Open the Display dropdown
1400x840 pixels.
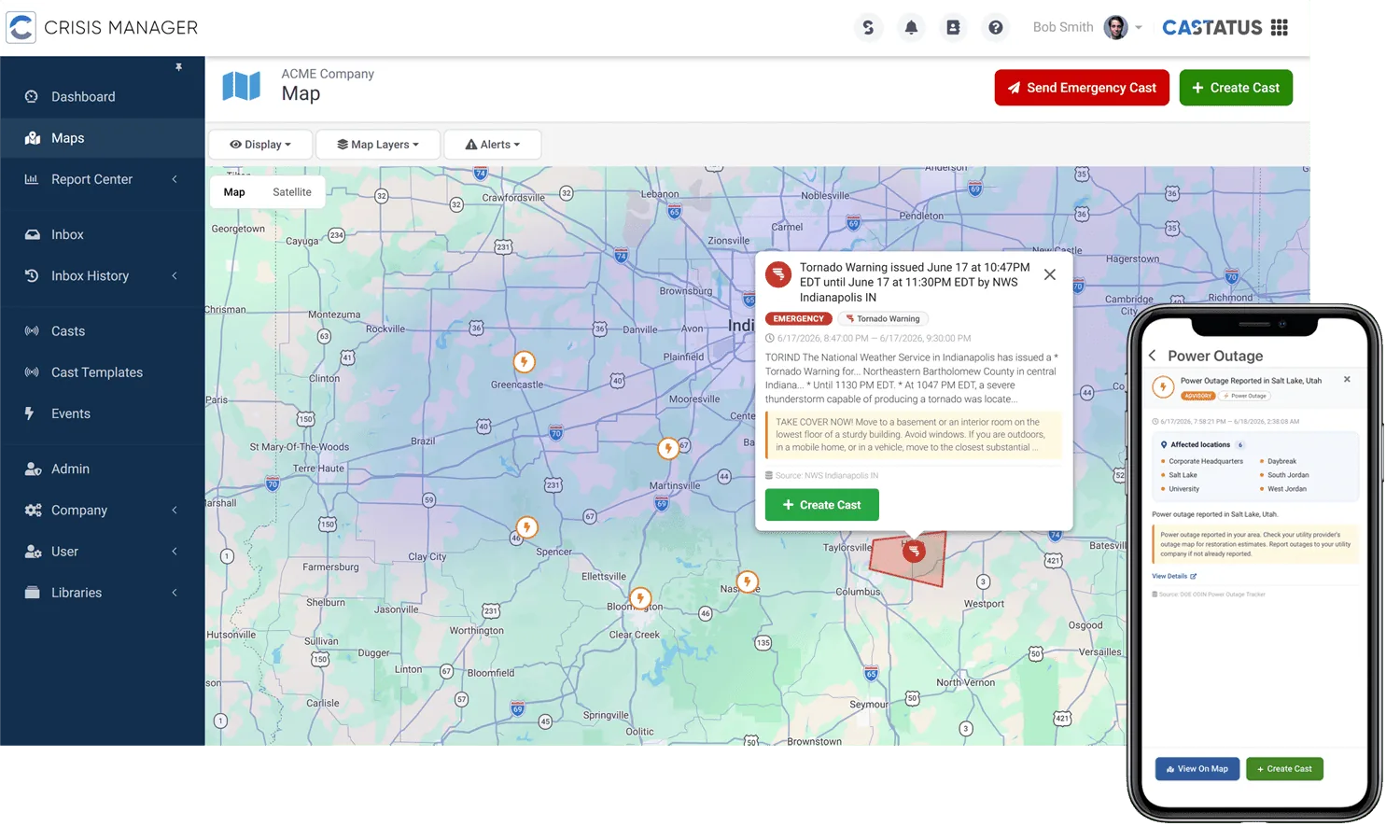[260, 145]
